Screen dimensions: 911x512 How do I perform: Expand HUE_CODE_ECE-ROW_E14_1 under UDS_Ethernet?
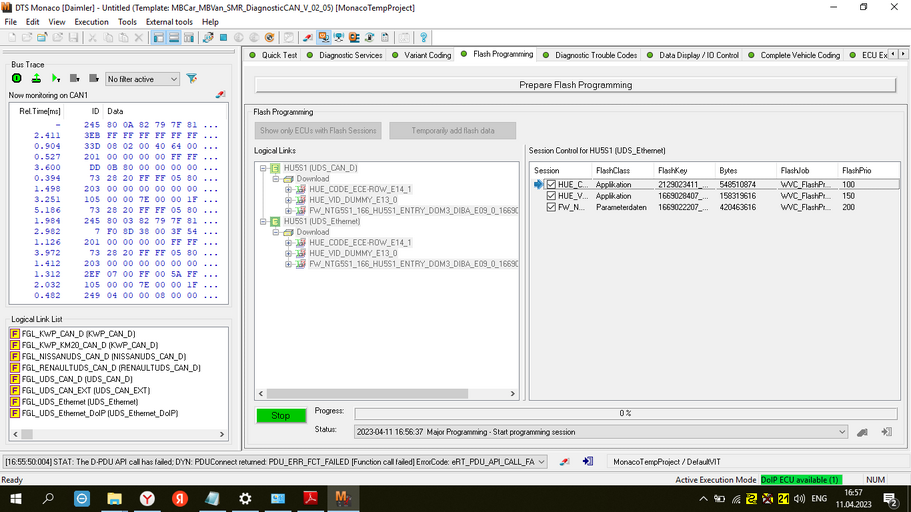[289, 243]
